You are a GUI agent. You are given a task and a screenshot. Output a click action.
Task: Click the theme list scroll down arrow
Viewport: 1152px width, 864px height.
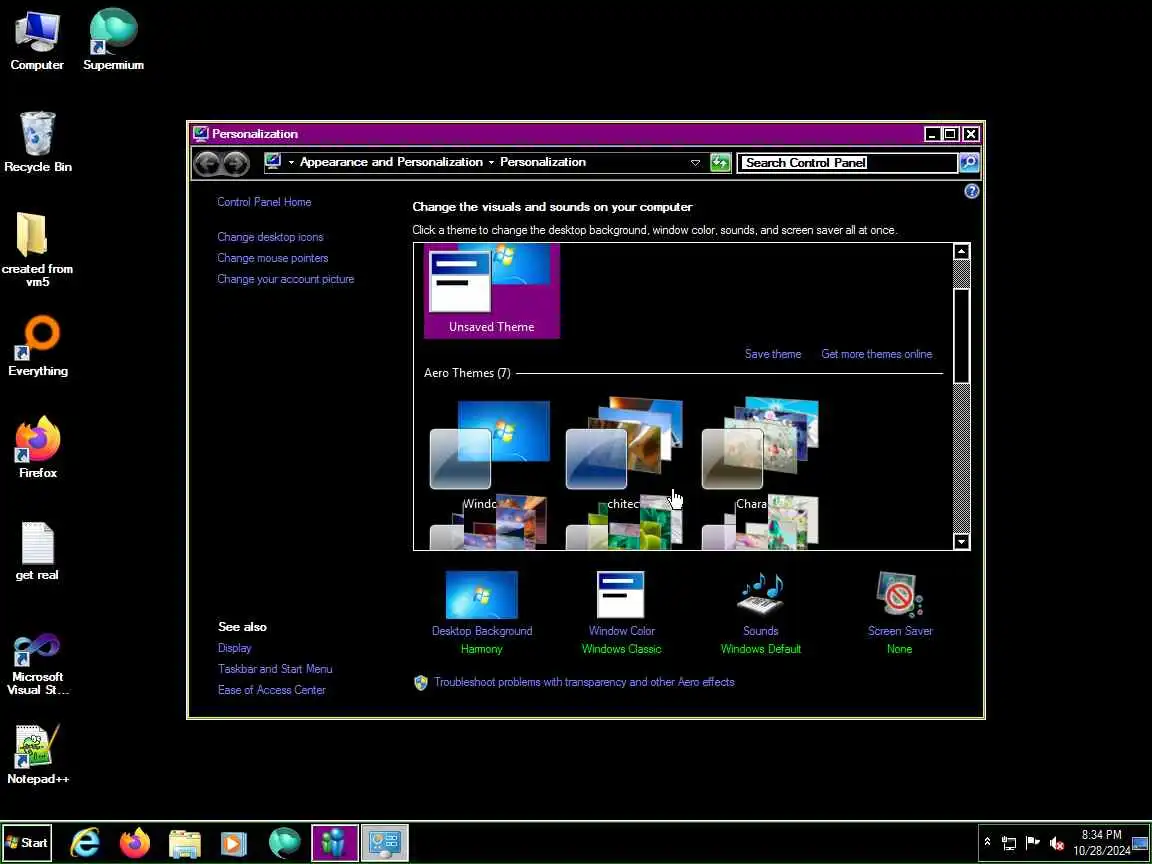coord(961,541)
